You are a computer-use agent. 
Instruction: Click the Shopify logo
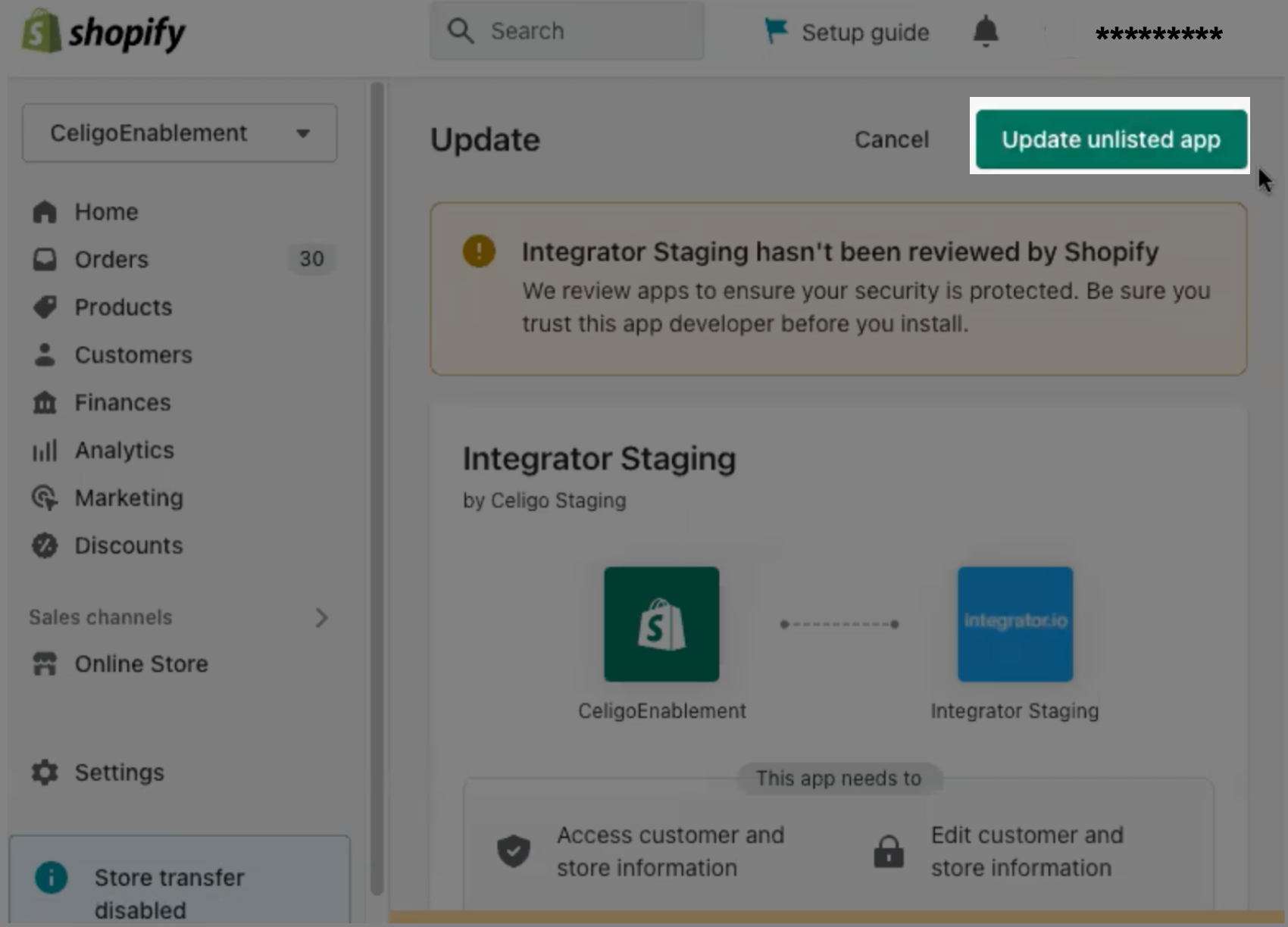pos(104,32)
